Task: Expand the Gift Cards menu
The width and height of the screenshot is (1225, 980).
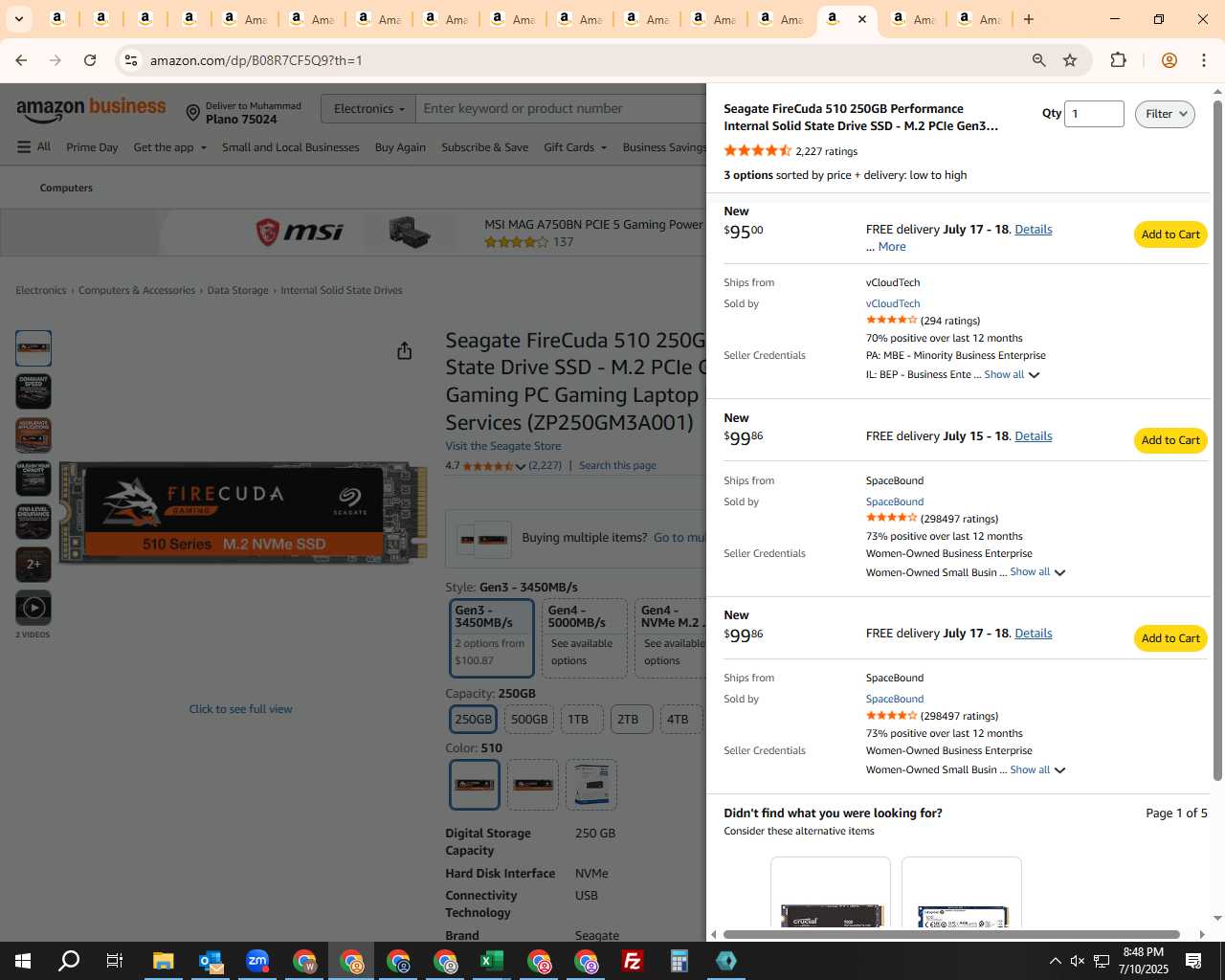Action: (x=575, y=147)
